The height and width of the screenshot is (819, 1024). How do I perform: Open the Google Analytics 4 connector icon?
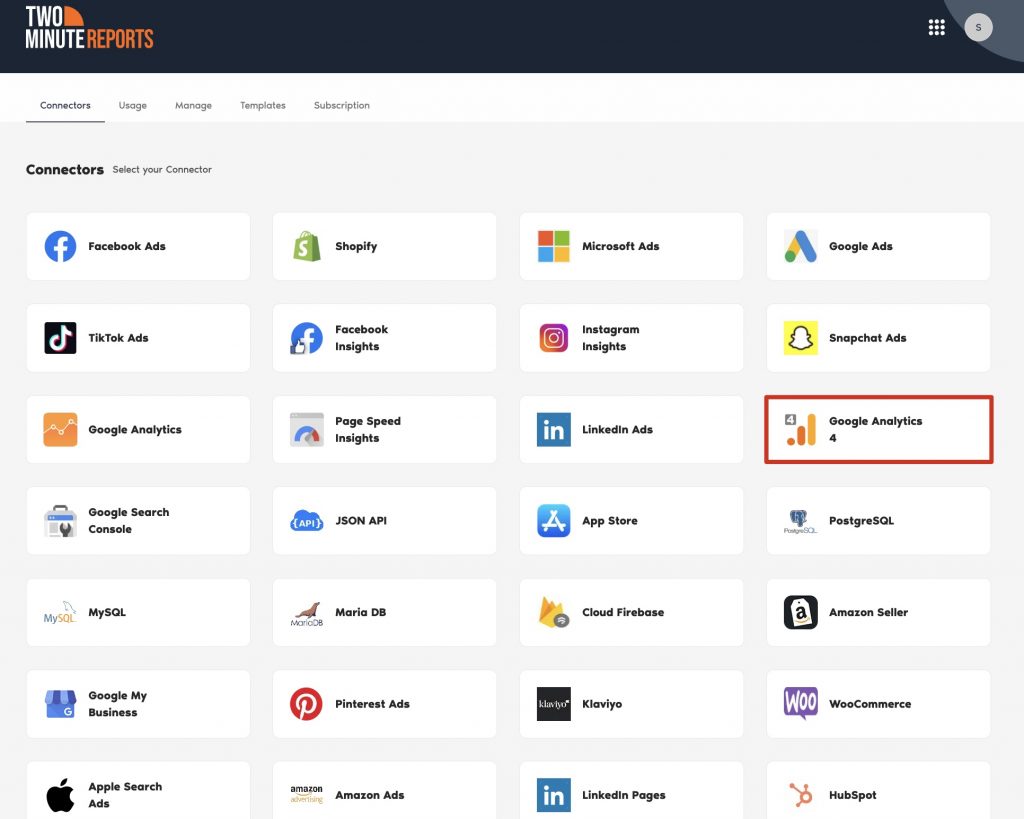800,429
